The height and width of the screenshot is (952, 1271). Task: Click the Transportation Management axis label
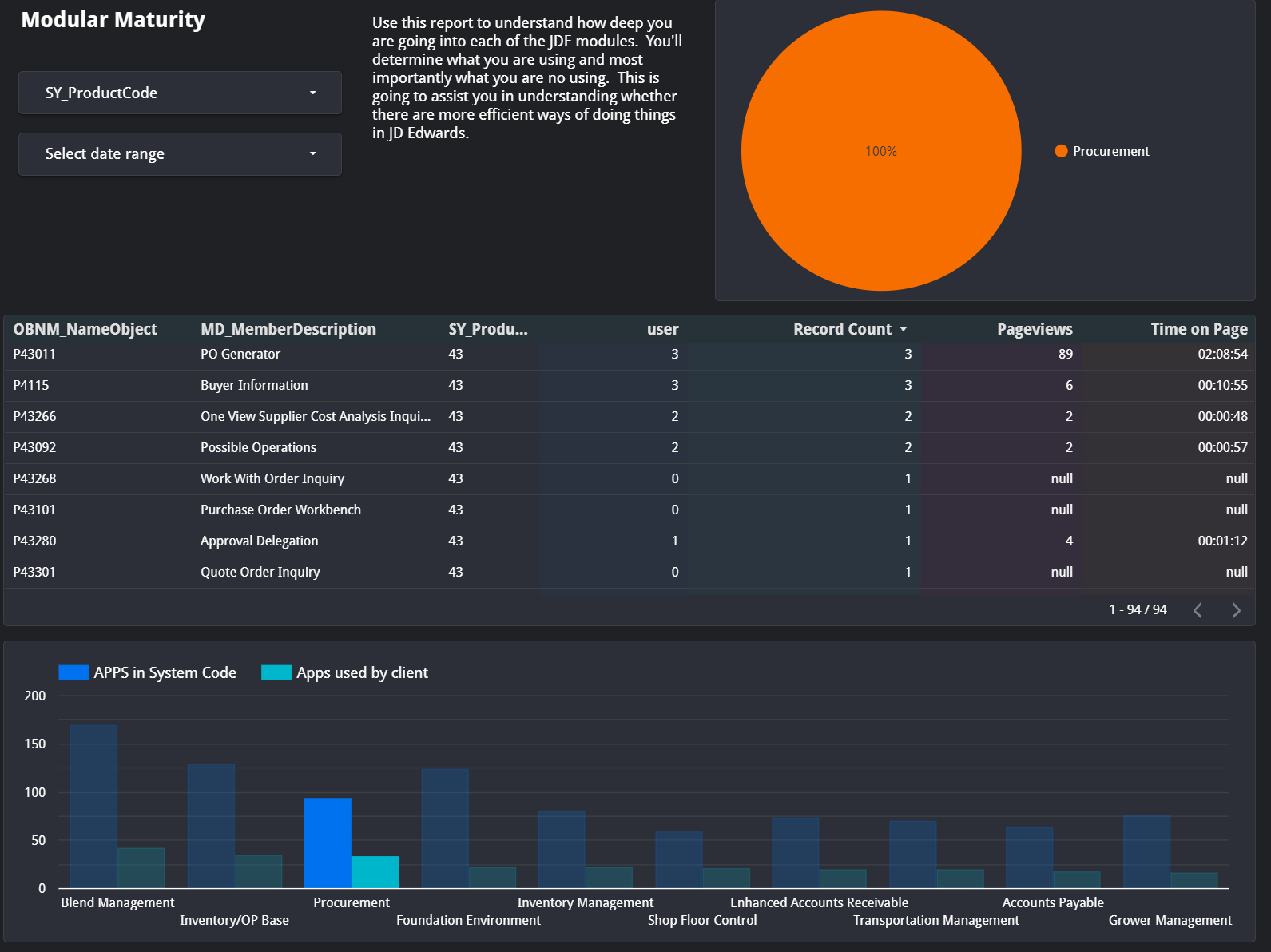[936, 920]
